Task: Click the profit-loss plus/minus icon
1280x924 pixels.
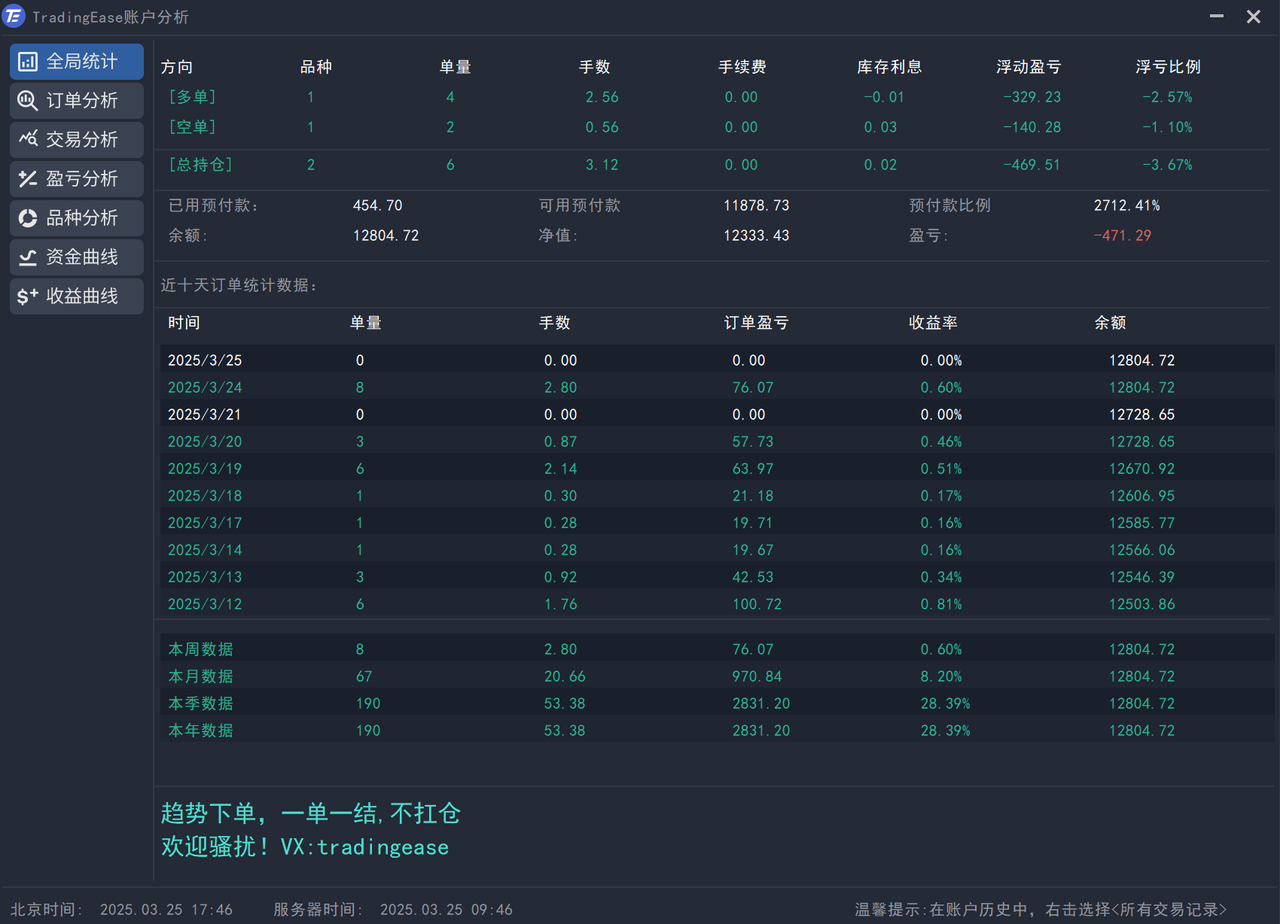Action: (28, 179)
